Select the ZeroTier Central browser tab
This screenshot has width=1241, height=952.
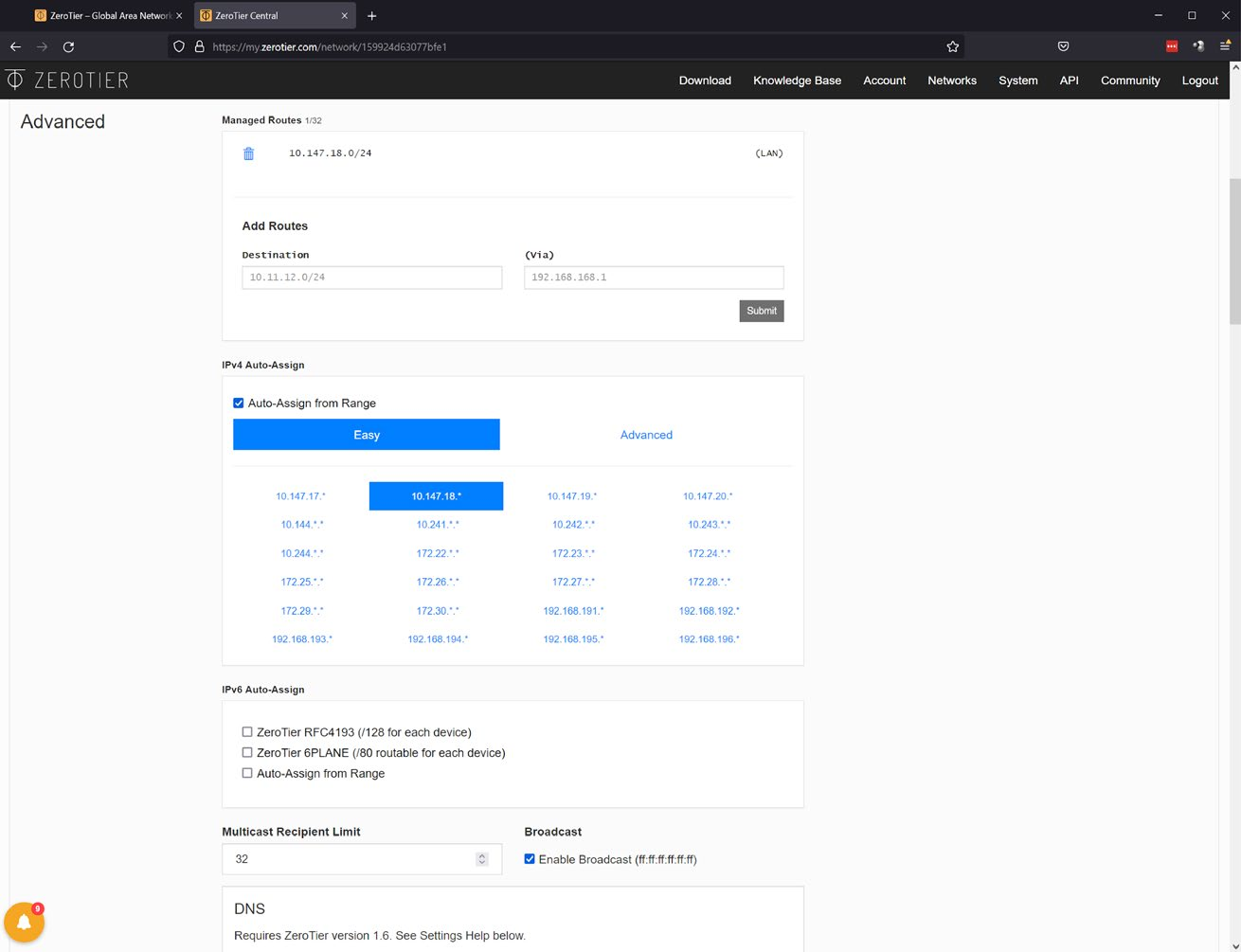[x=274, y=16]
